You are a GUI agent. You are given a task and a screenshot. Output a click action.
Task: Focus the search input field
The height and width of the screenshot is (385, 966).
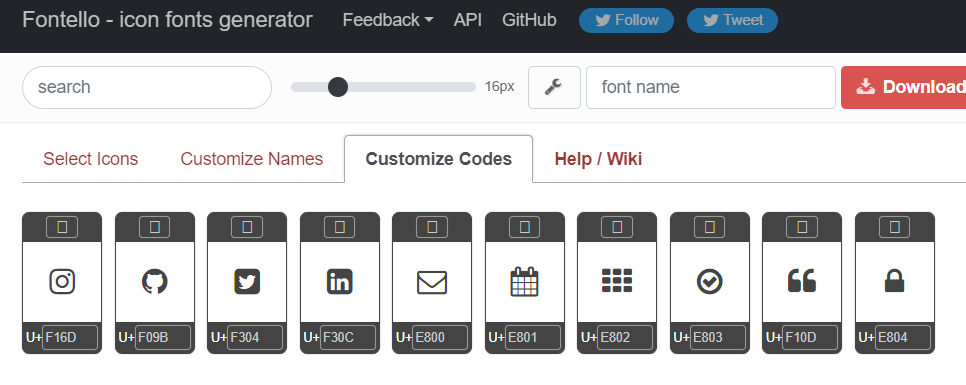point(147,87)
